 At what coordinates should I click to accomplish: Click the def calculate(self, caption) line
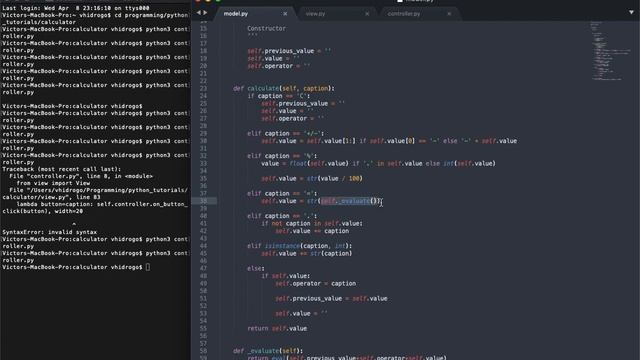pyautogui.click(x=284, y=88)
